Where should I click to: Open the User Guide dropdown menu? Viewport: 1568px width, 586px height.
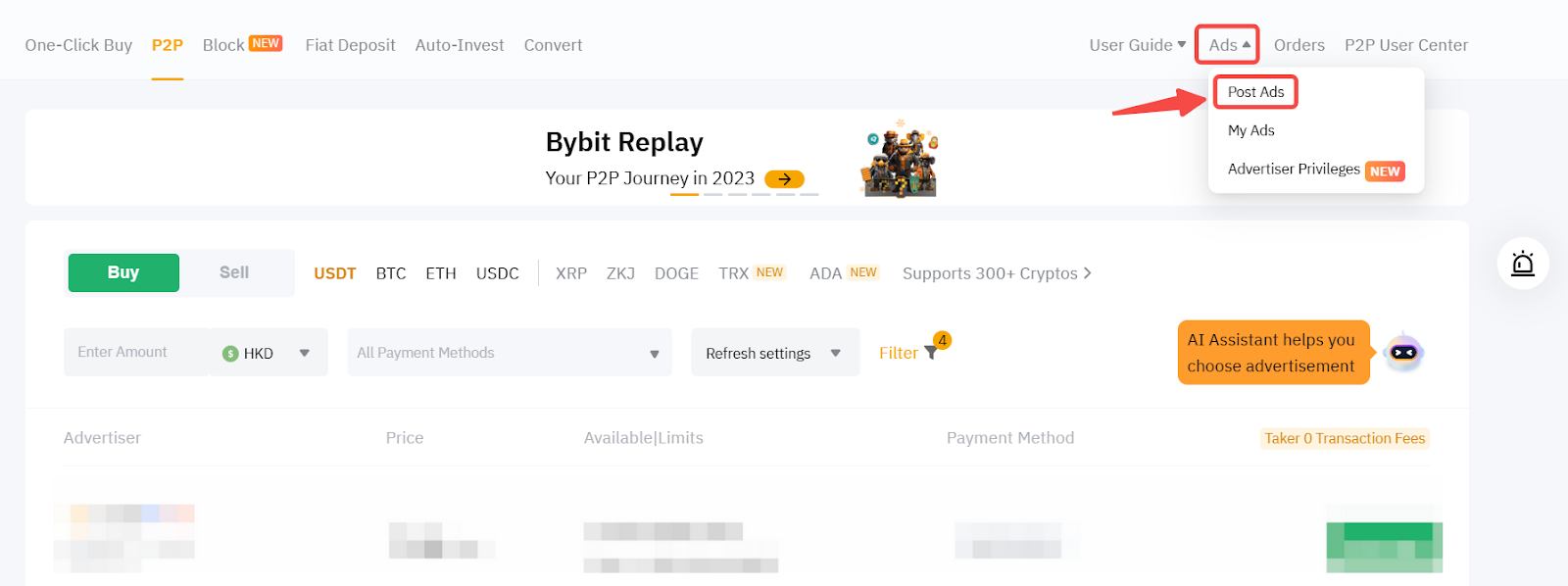coord(1137,45)
